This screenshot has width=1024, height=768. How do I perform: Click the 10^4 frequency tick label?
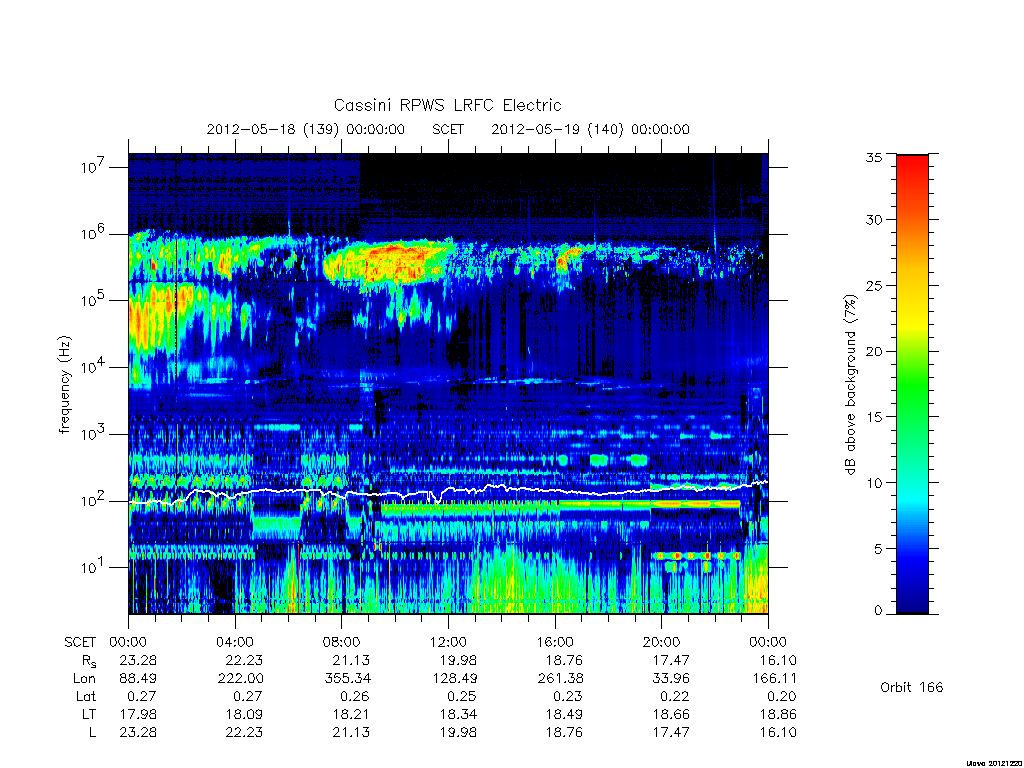tap(94, 367)
